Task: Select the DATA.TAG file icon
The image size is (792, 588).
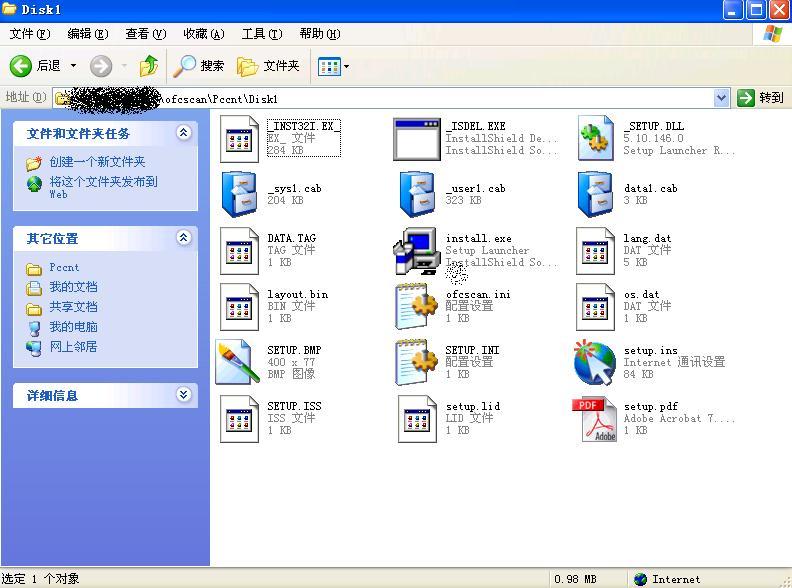Action: pos(239,251)
